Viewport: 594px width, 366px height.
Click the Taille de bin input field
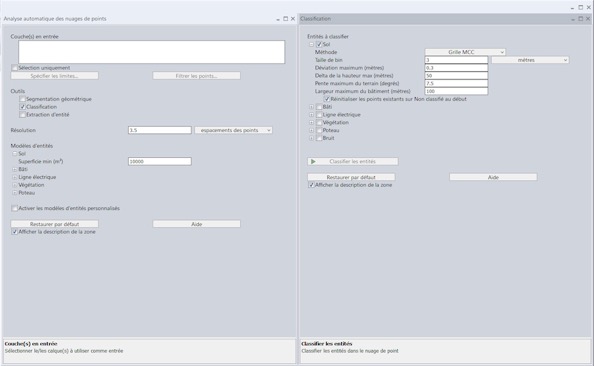coord(456,60)
